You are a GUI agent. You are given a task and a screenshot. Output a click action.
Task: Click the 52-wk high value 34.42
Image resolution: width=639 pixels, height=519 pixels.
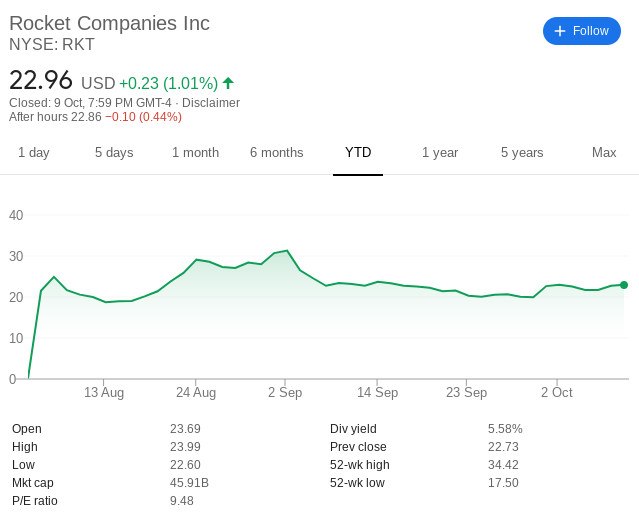click(x=503, y=465)
